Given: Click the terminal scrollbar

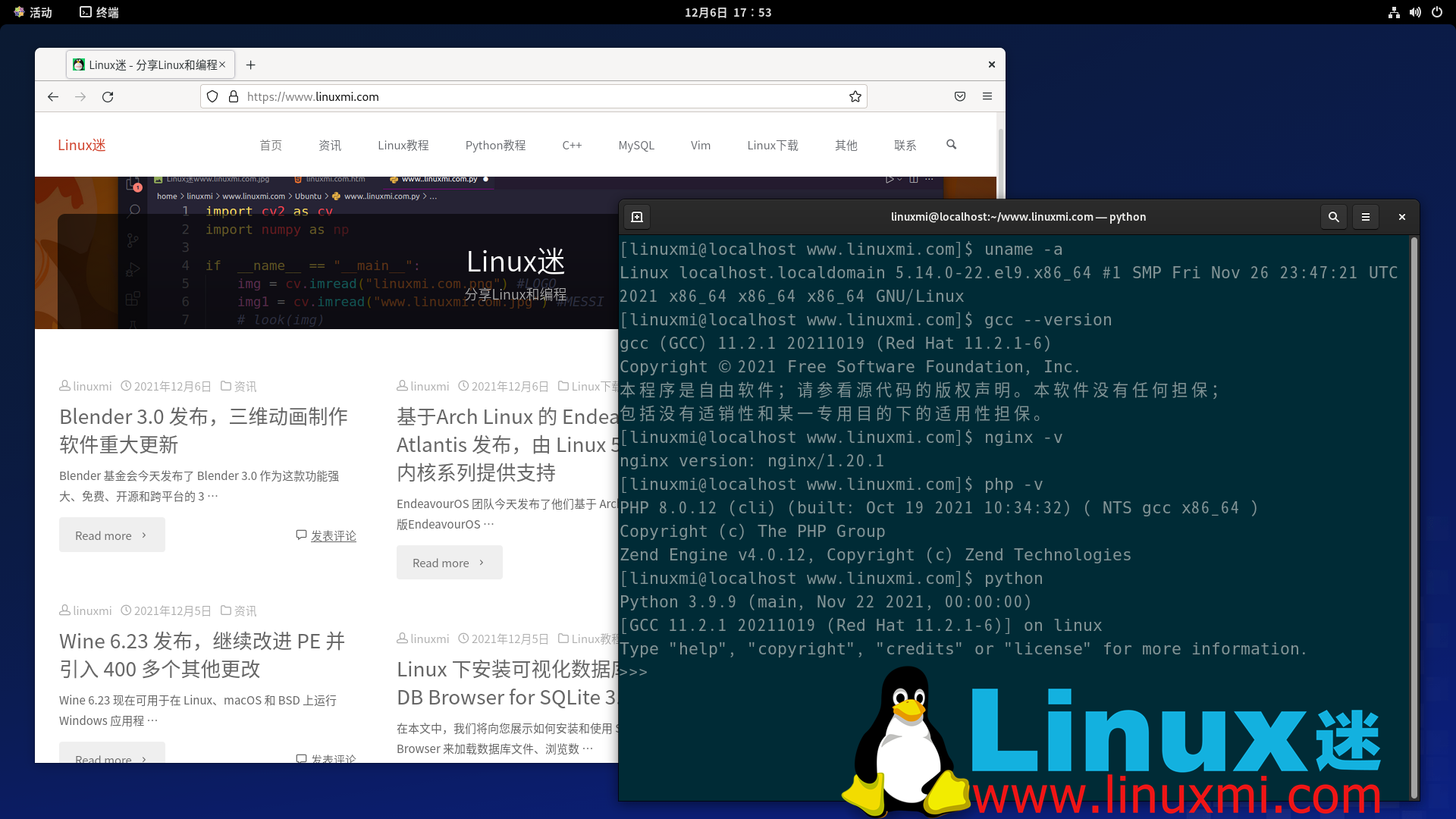Looking at the screenshot, I should tap(1414, 517).
